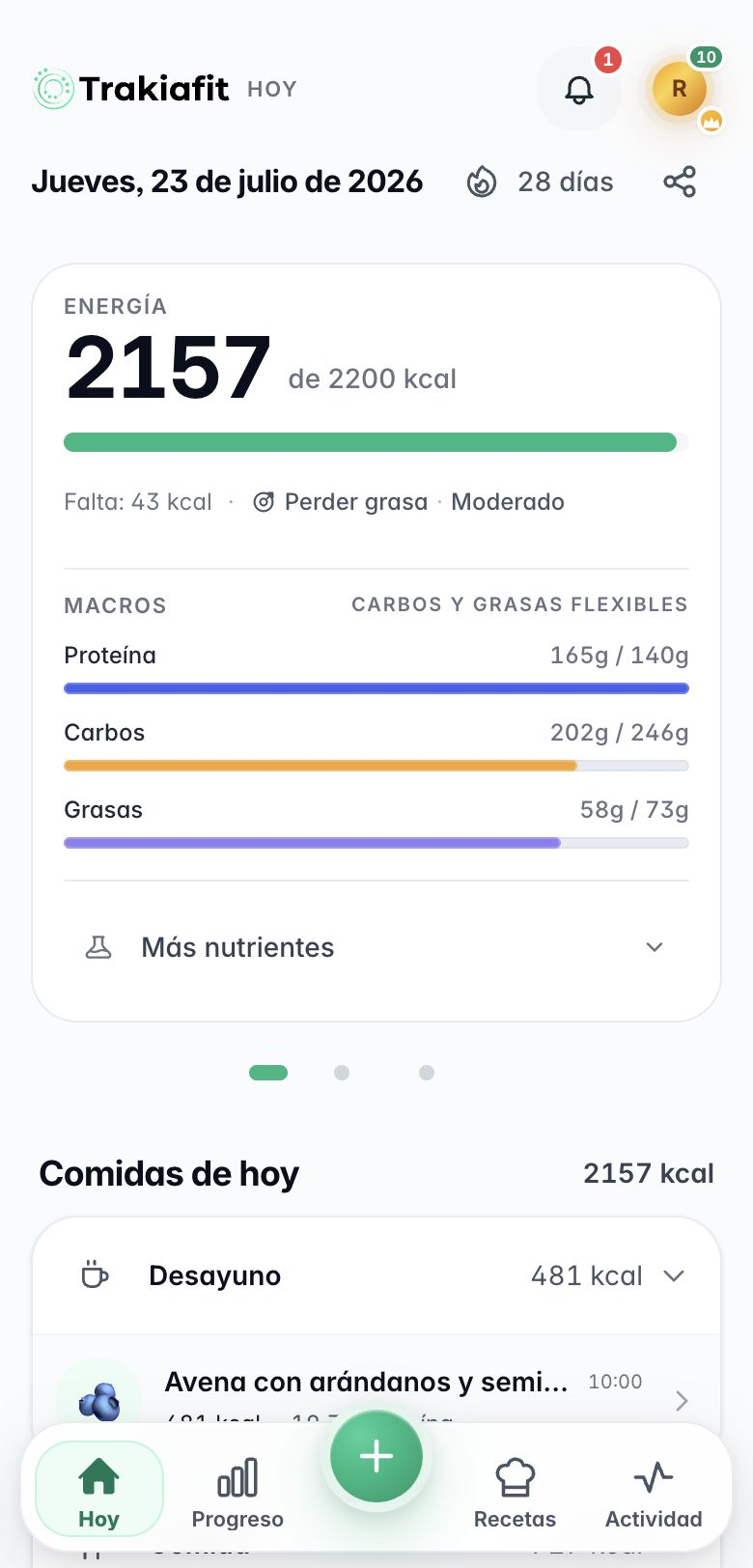
Task: Go to the Progreso tab
Action: [x=237, y=1492]
